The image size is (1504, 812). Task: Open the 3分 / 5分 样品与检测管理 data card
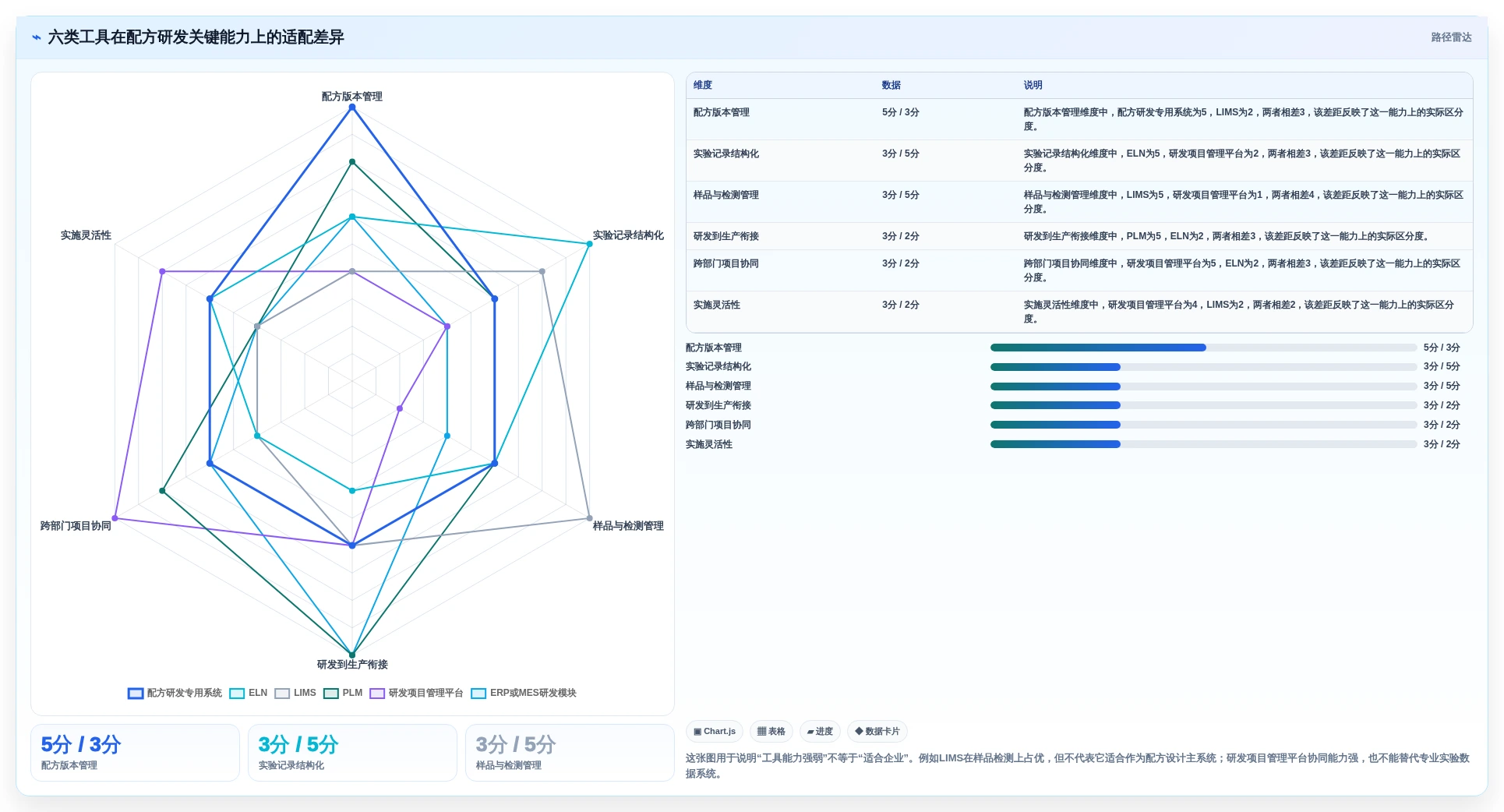tap(570, 753)
